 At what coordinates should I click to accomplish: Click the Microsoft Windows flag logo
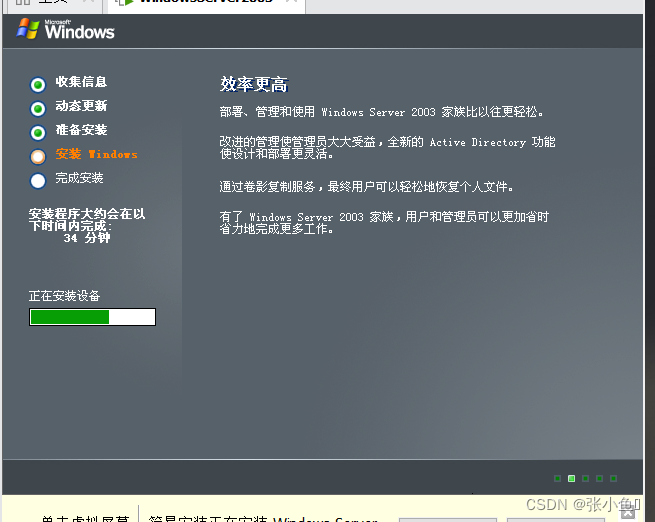[28, 29]
